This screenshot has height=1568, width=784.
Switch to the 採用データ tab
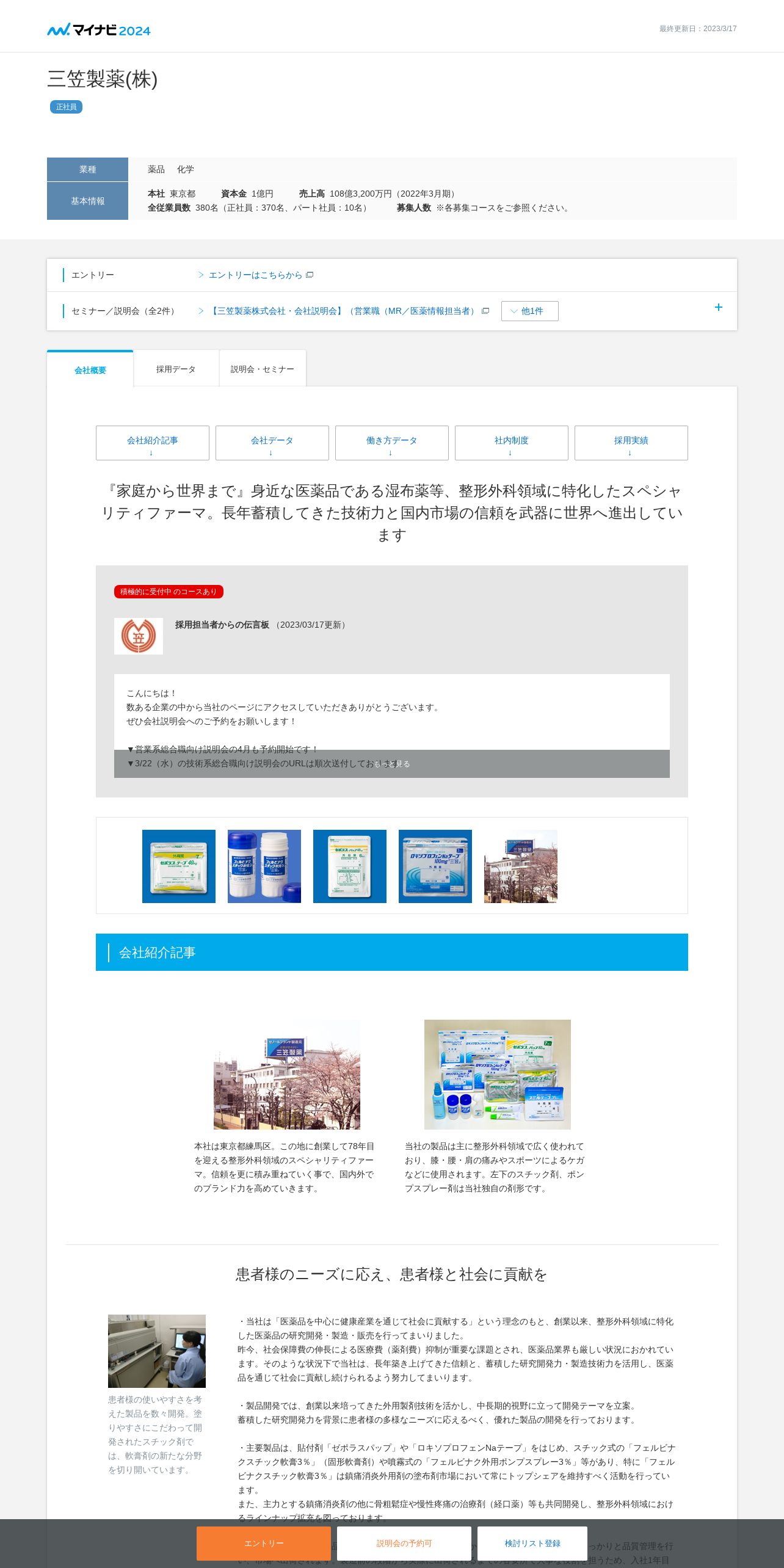tap(176, 369)
